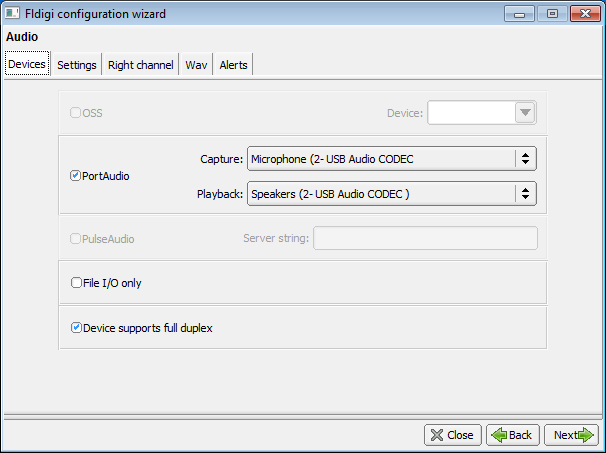Open the Right channel tab
This screenshot has height=453, width=606.
(141, 65)
